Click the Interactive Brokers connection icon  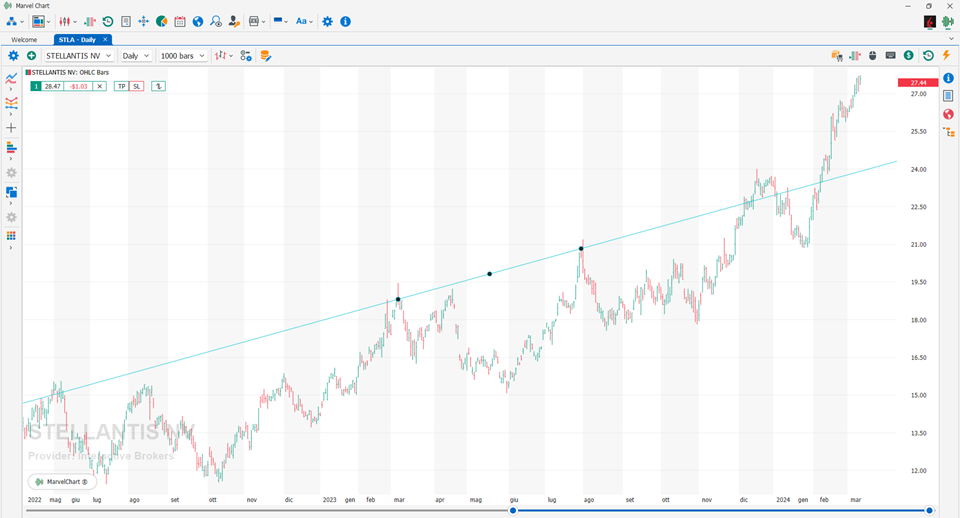click(x=929, y=21)
